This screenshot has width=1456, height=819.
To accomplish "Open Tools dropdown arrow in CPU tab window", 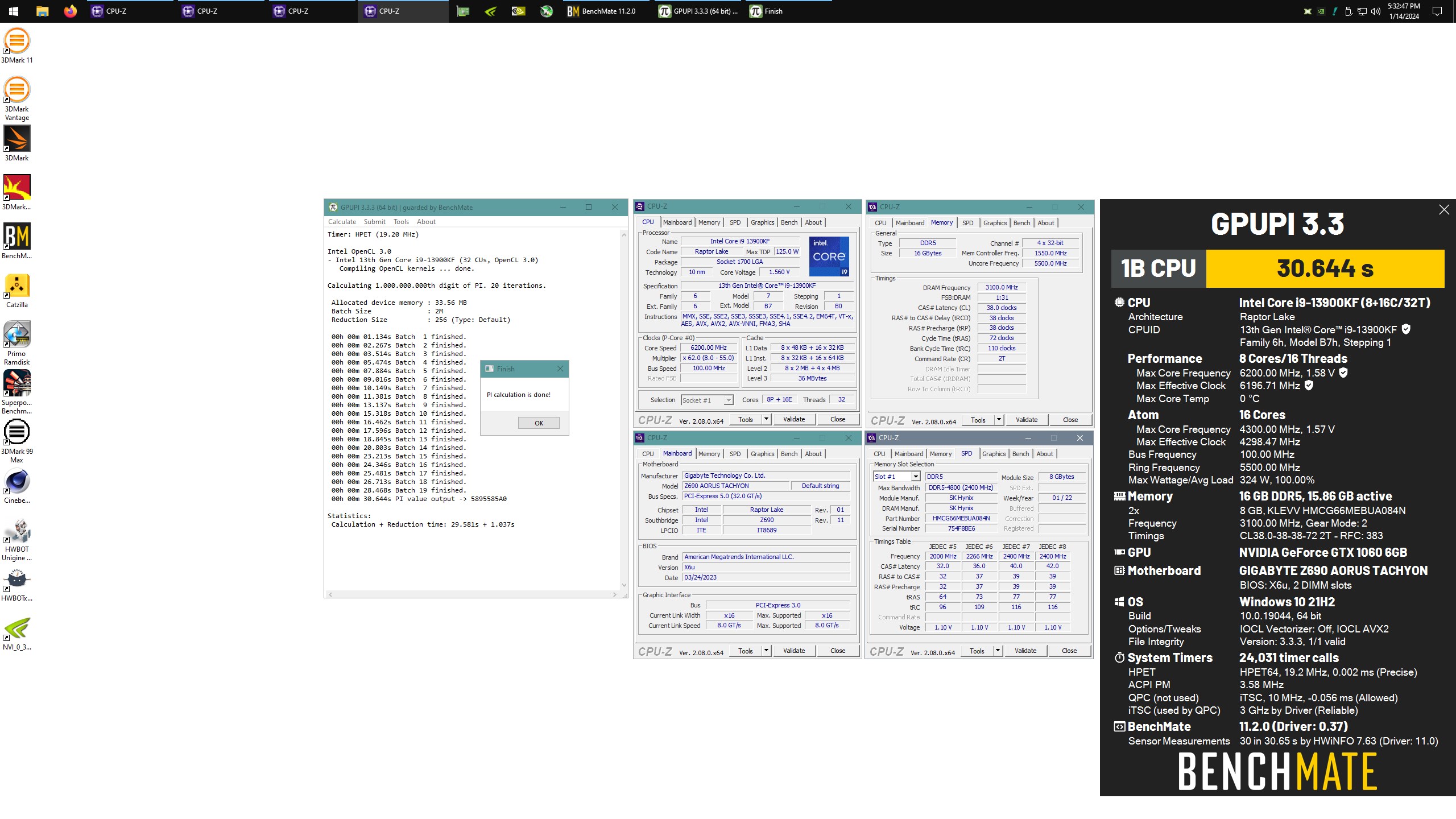I will pyautogui.click(x=766, y=419).
